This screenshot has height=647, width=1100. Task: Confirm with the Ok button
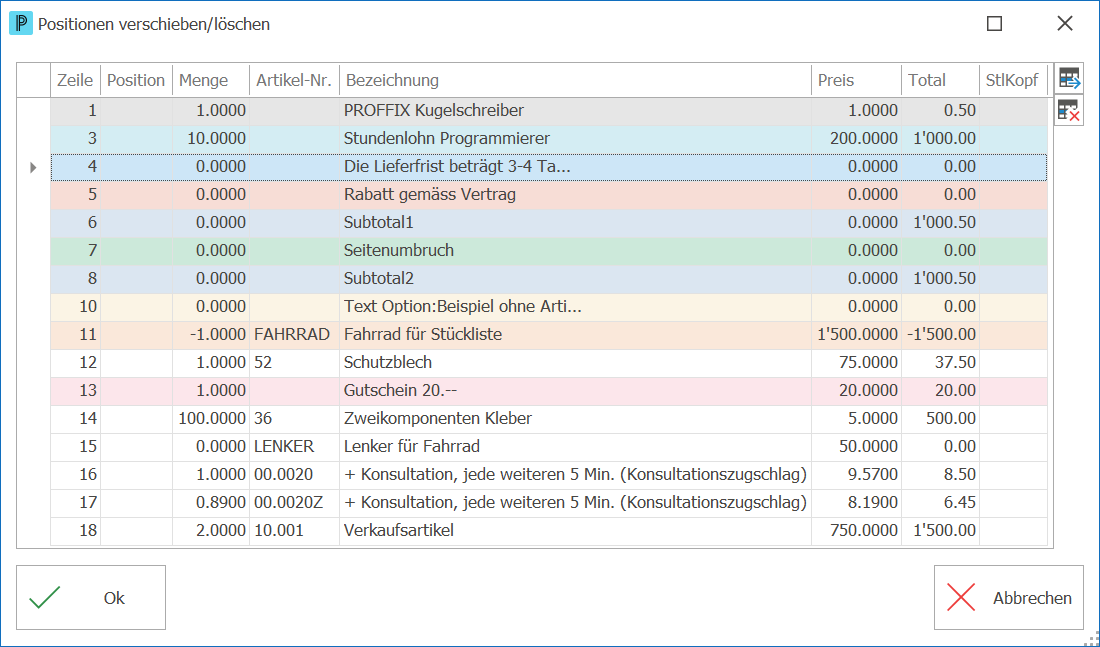click(91, 598)
